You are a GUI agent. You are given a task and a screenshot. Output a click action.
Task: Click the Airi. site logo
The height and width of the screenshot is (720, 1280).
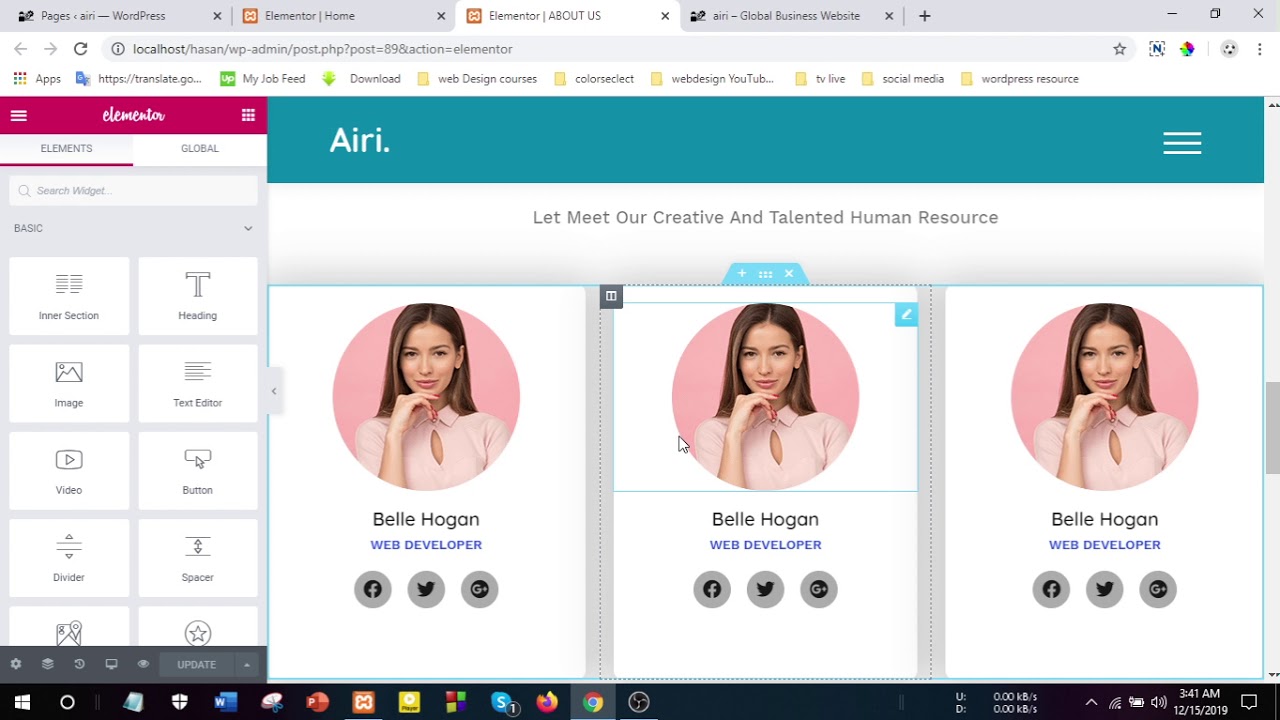[360, 141]
